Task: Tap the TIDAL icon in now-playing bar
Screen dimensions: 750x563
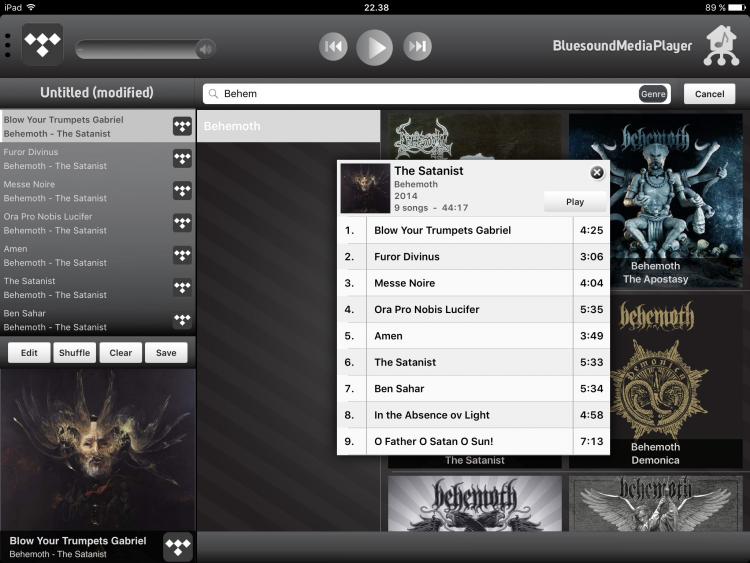Action: point(178,547)
